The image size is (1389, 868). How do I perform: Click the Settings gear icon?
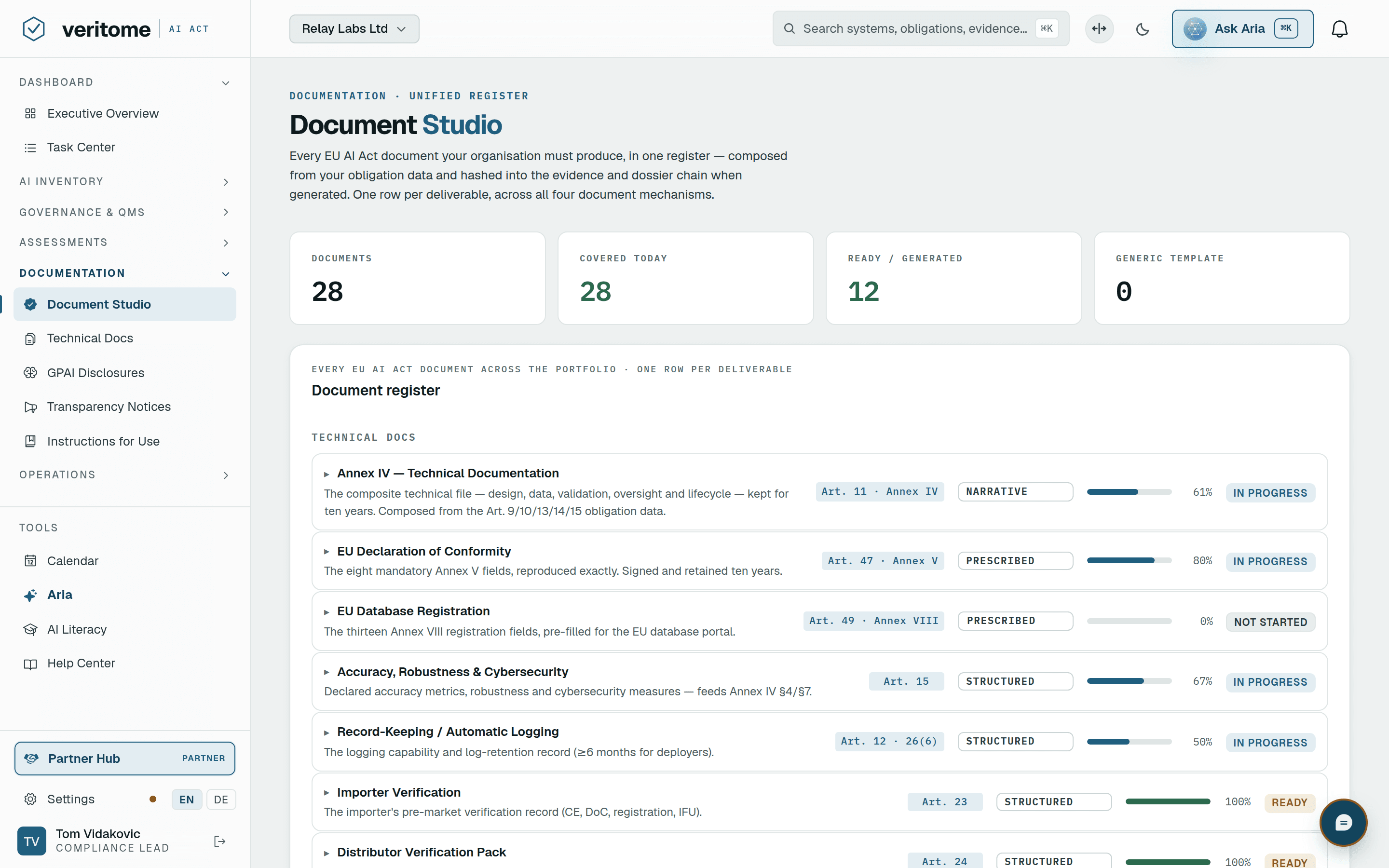click(30, 799)
